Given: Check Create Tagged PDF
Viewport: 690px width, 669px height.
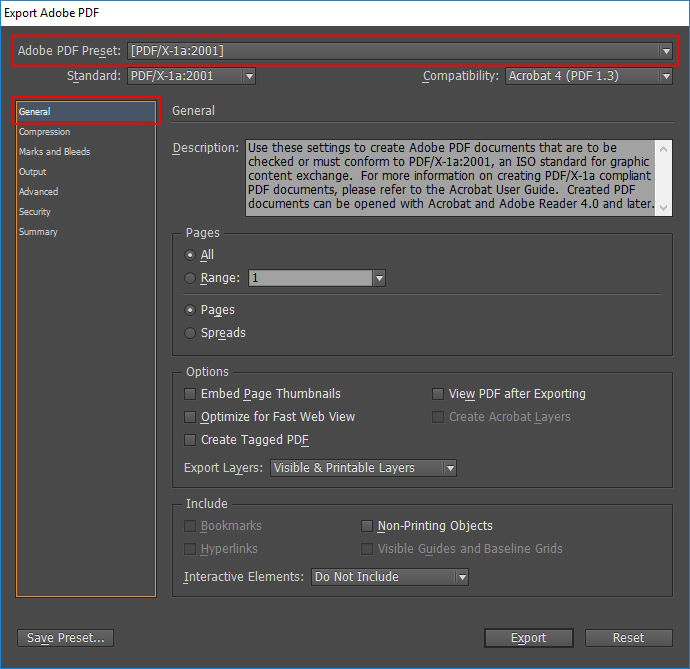Looking at the screenshot, I should point(190,440).
